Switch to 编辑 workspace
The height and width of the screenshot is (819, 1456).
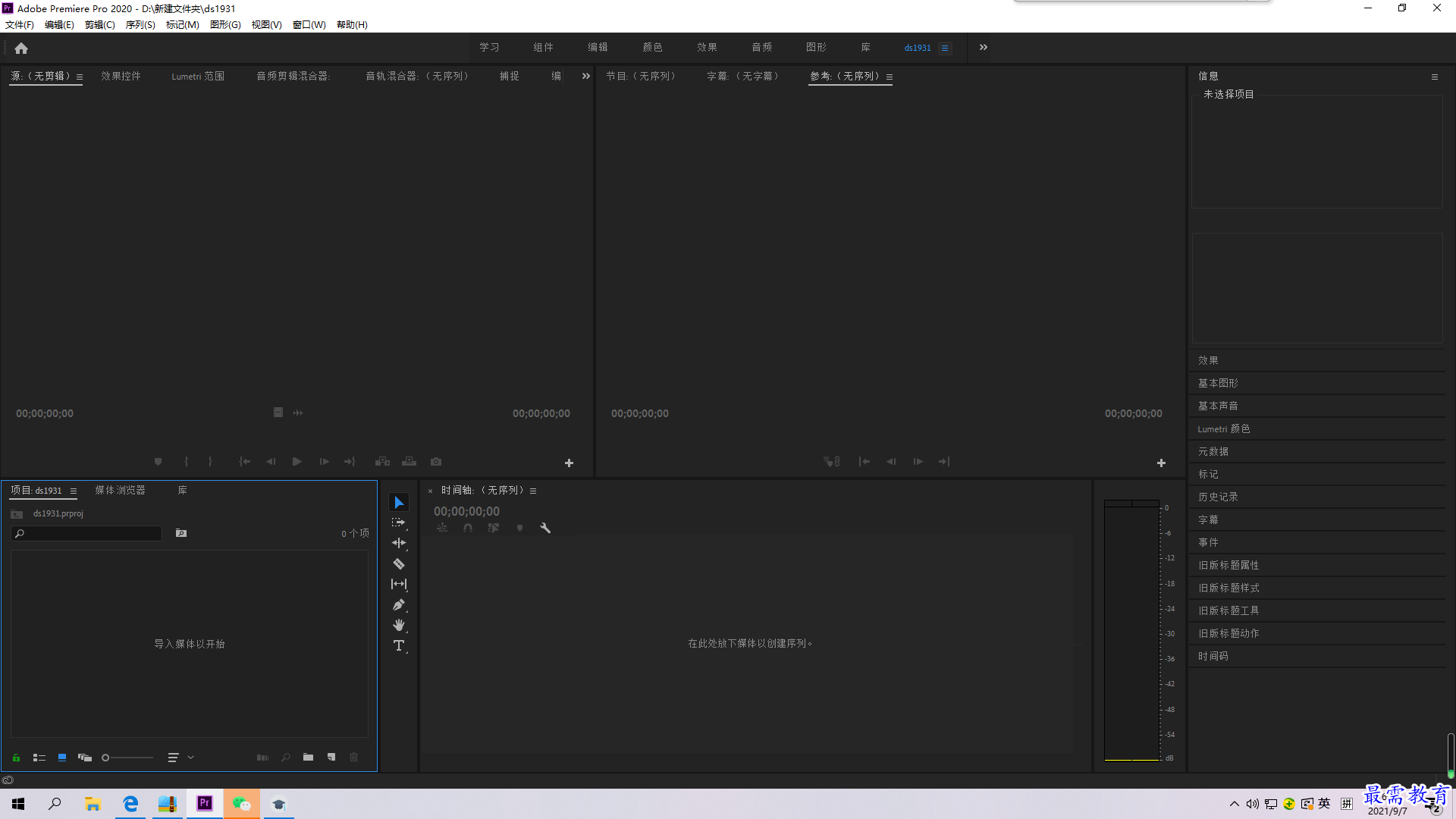point(598,47)
